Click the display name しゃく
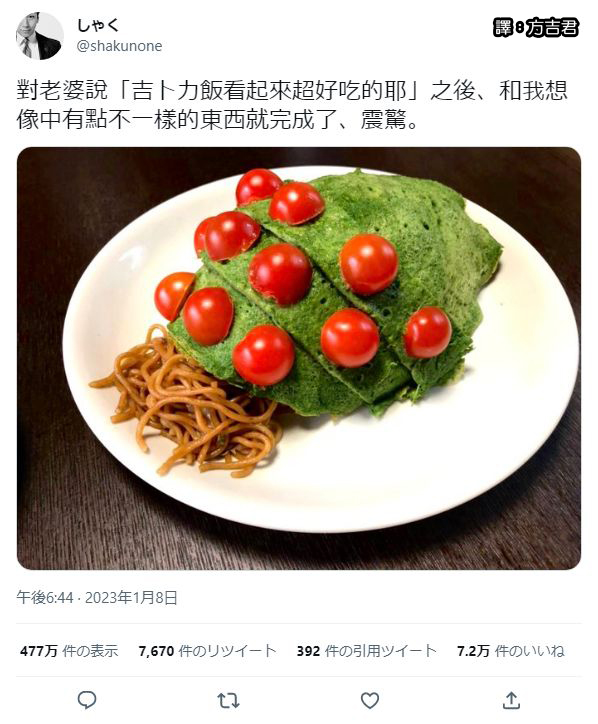Image resolution: width=598 pixels, height=724 pixels. pos(97,25)
